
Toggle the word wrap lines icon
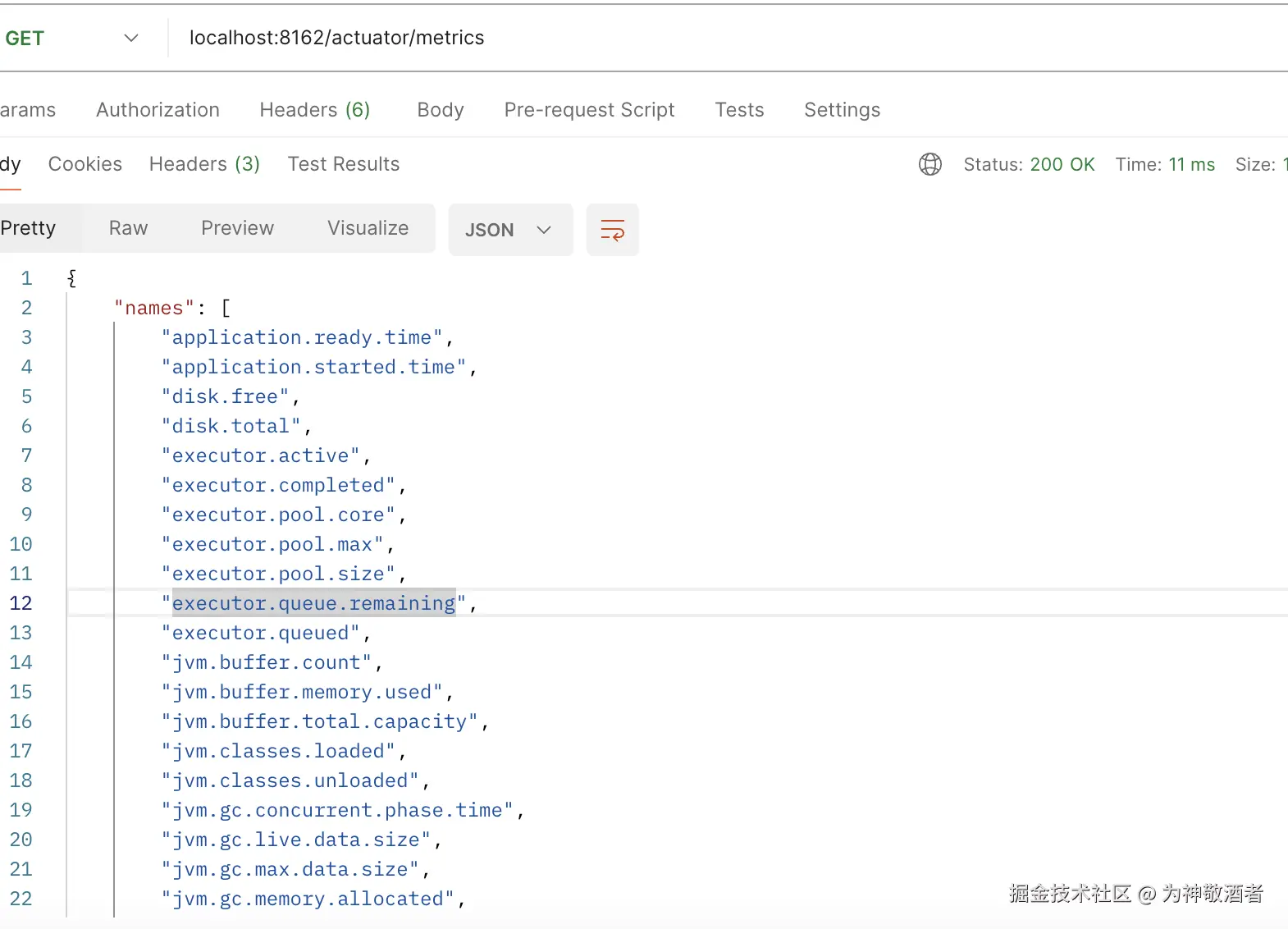(x=612, y=230)
